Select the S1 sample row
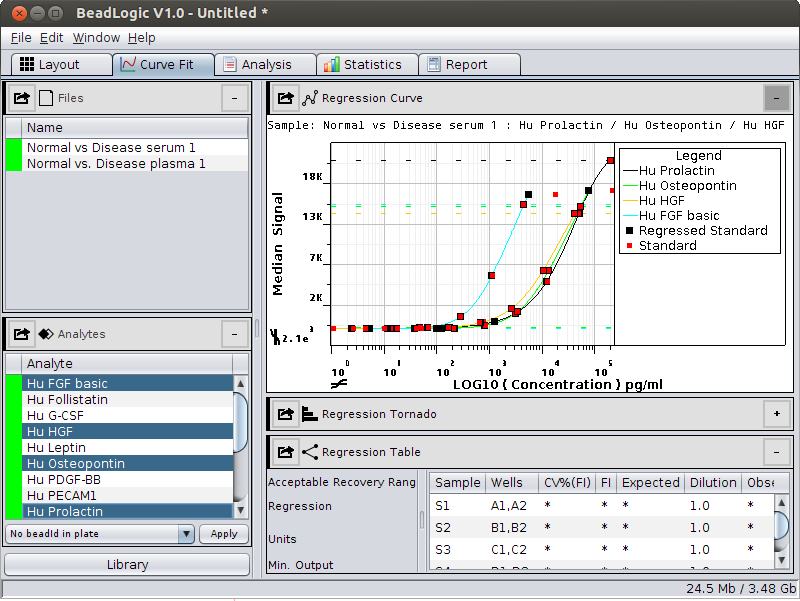The width and height of the screenshot is (800, 601). 602,505
